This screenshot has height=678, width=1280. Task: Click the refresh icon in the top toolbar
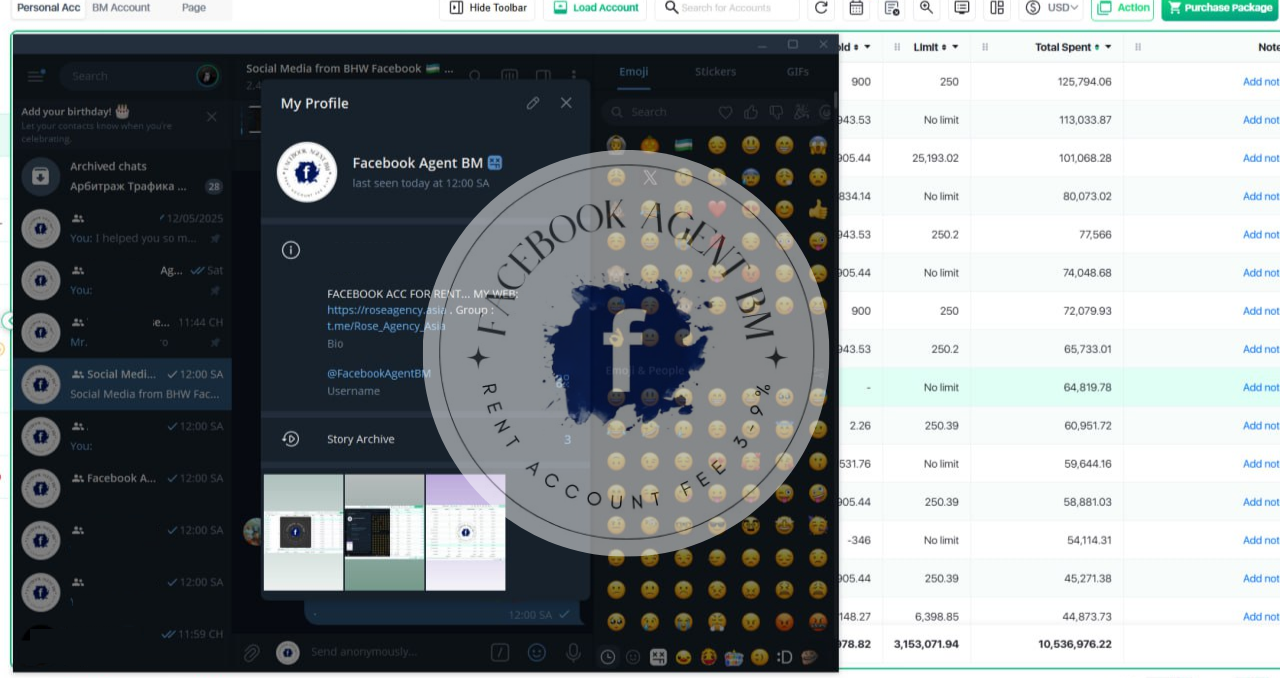point(821,8)
